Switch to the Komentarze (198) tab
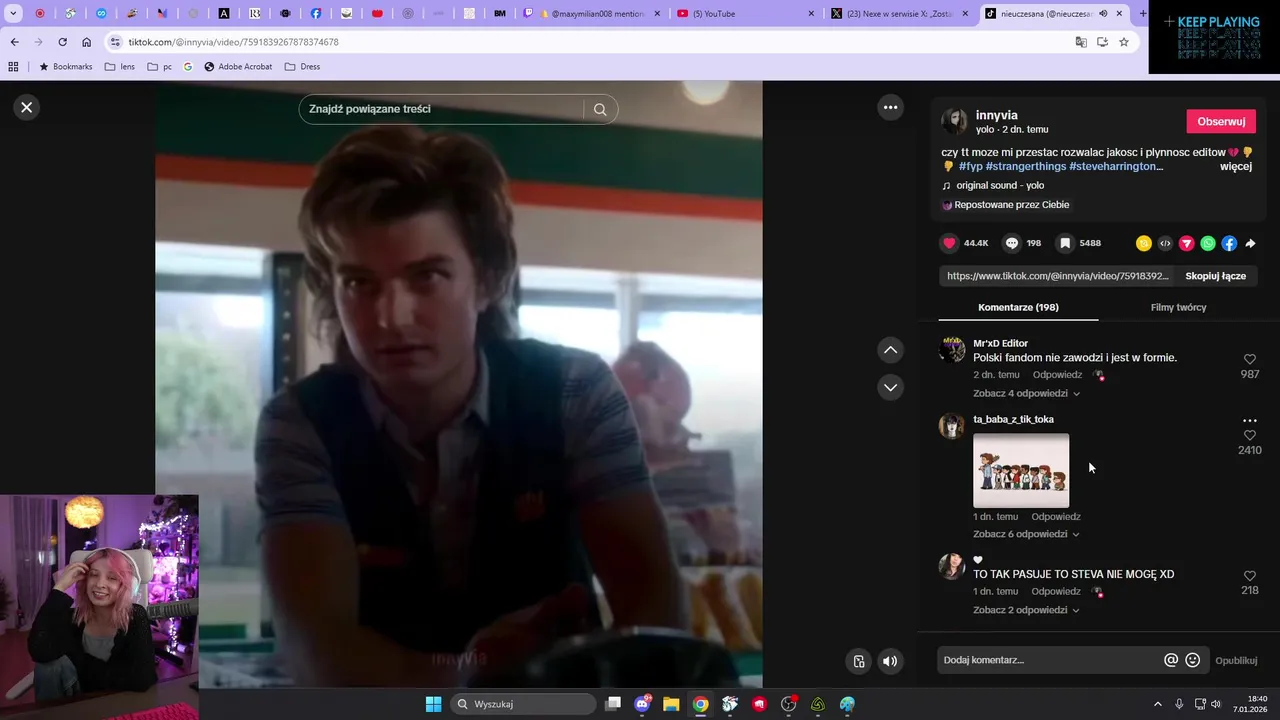The width and height of the screenshot is (1280, 720). (1018, 307)
